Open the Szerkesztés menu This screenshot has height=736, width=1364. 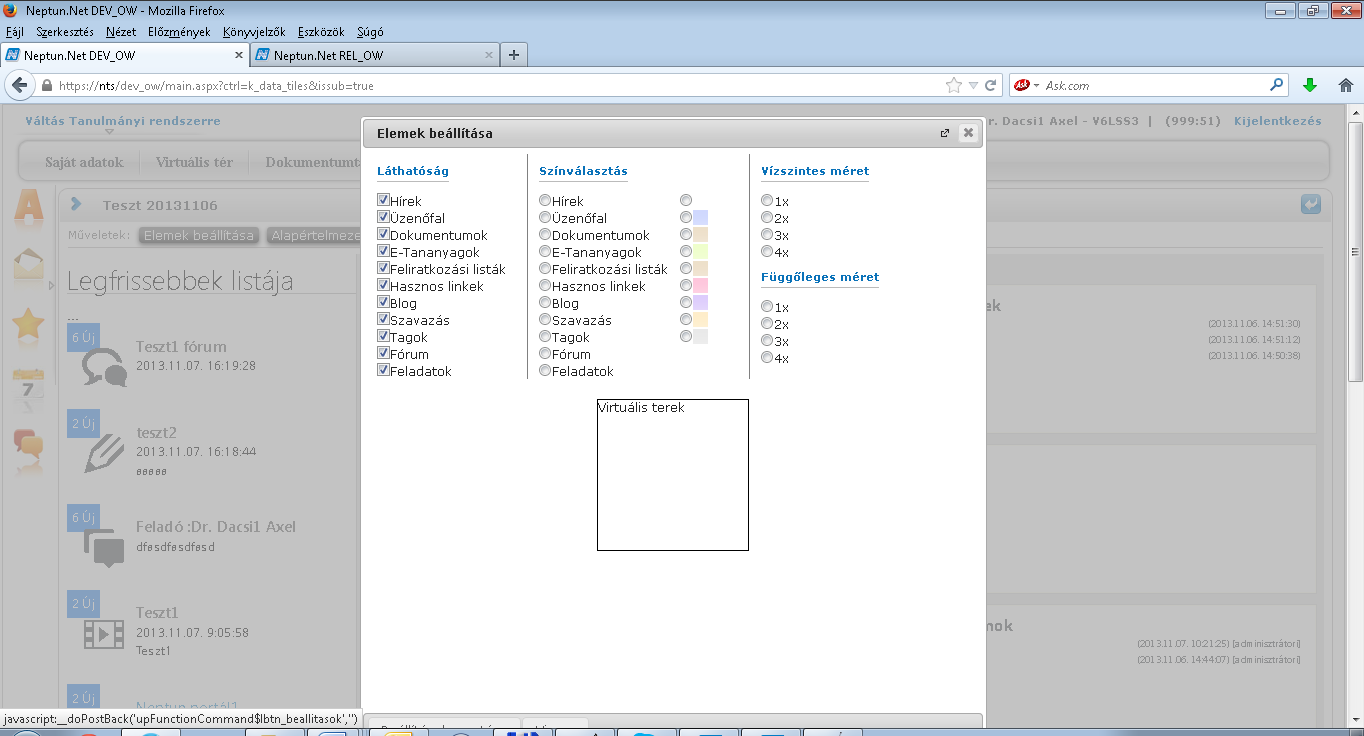coord(65,32)
